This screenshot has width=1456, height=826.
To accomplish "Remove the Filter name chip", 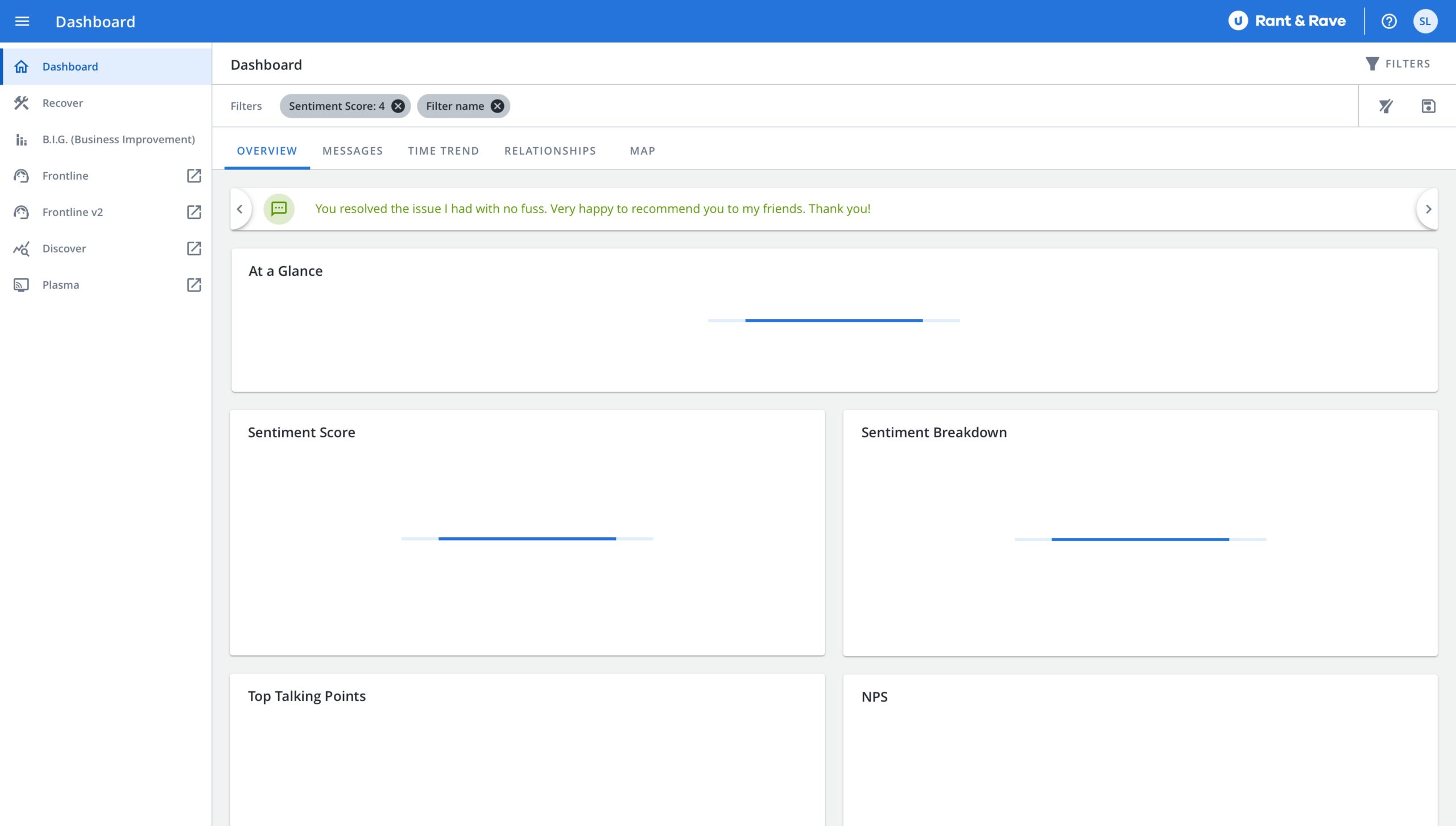I will (x=497, y=106).
